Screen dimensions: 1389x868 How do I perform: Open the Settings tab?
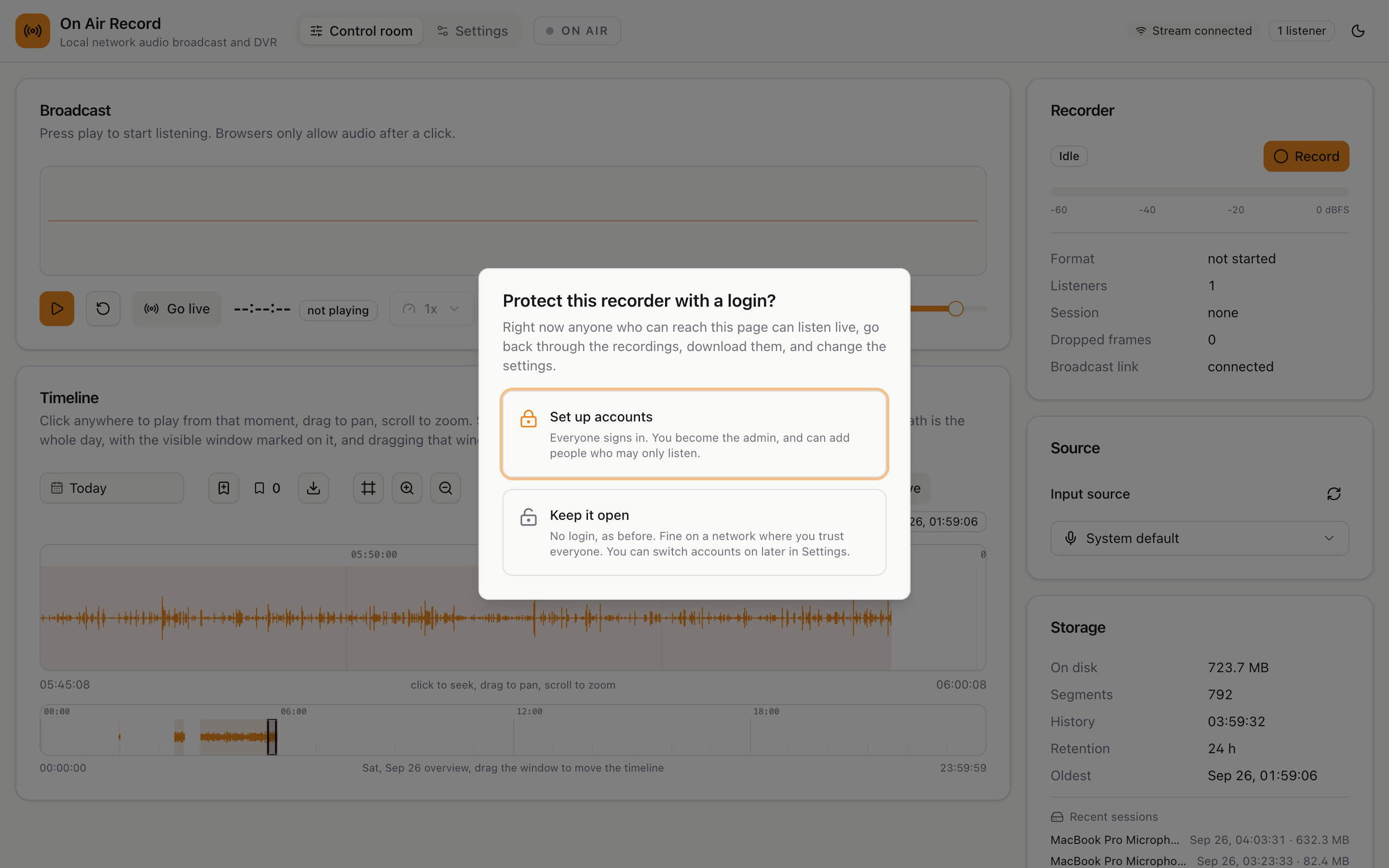click(472, 31)
